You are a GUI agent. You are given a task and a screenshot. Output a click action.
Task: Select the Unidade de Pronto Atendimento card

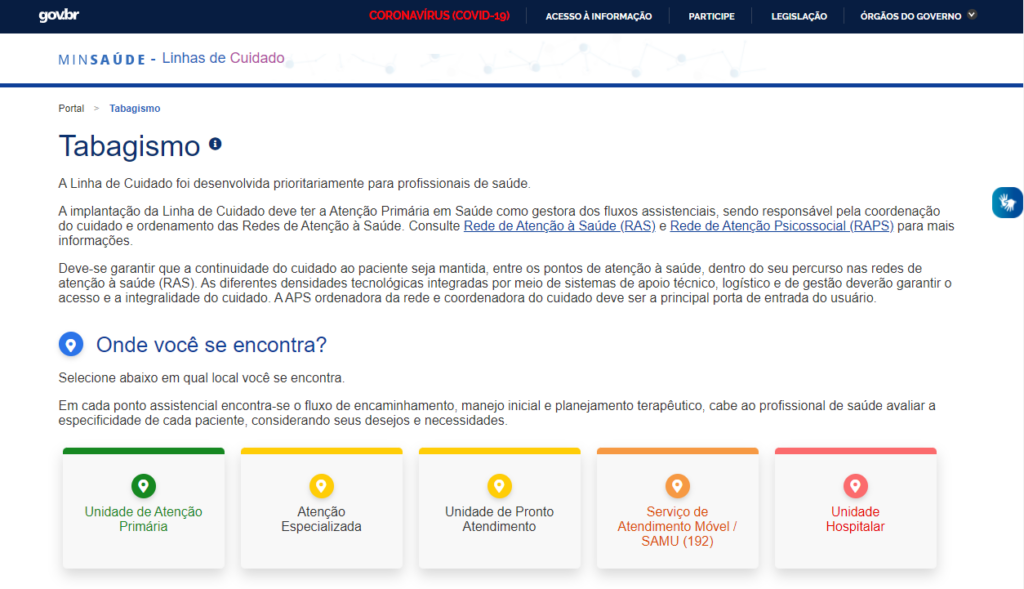(500, 508)
